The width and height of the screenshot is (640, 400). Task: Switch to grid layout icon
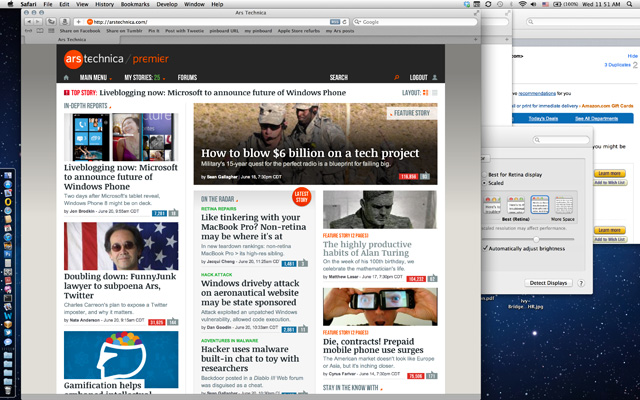point(426,93)
